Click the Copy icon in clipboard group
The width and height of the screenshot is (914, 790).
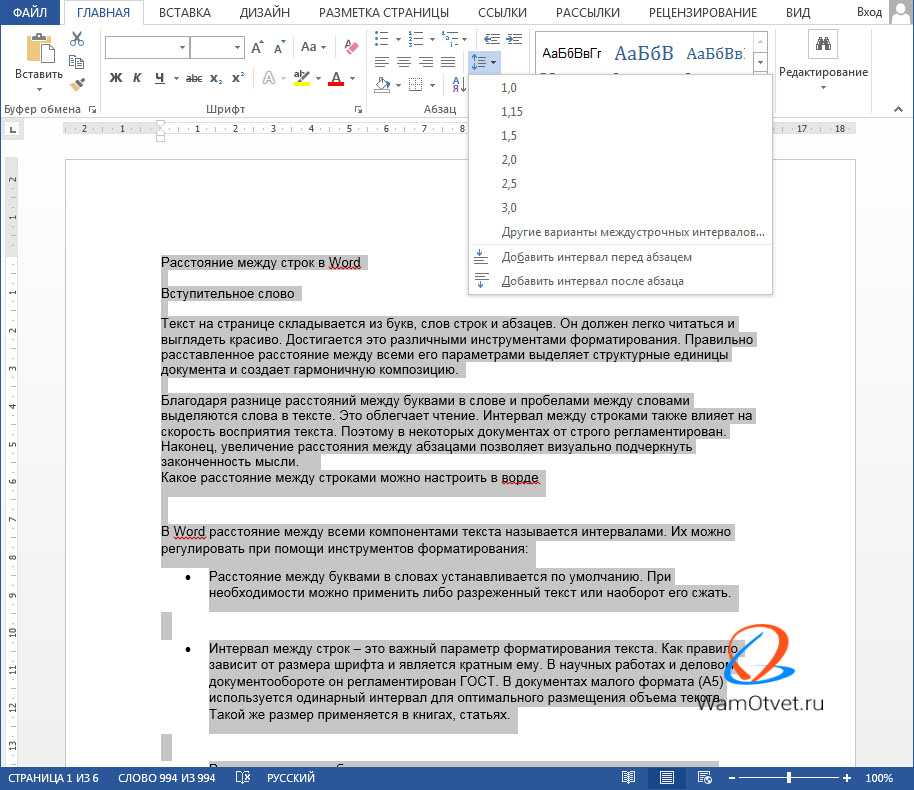pos(76,62)
